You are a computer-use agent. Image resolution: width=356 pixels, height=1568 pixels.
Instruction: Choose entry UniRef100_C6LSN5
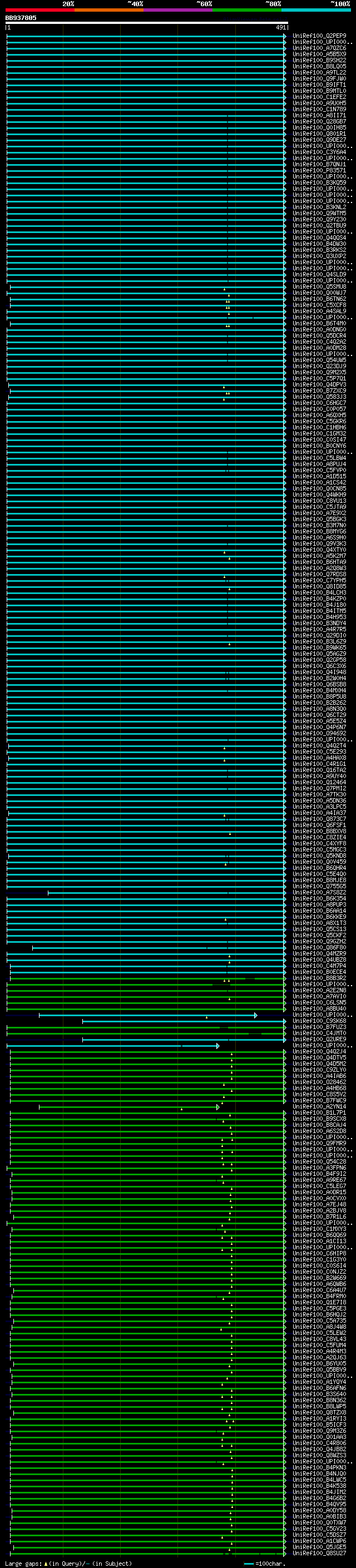tap(319, 1002)
